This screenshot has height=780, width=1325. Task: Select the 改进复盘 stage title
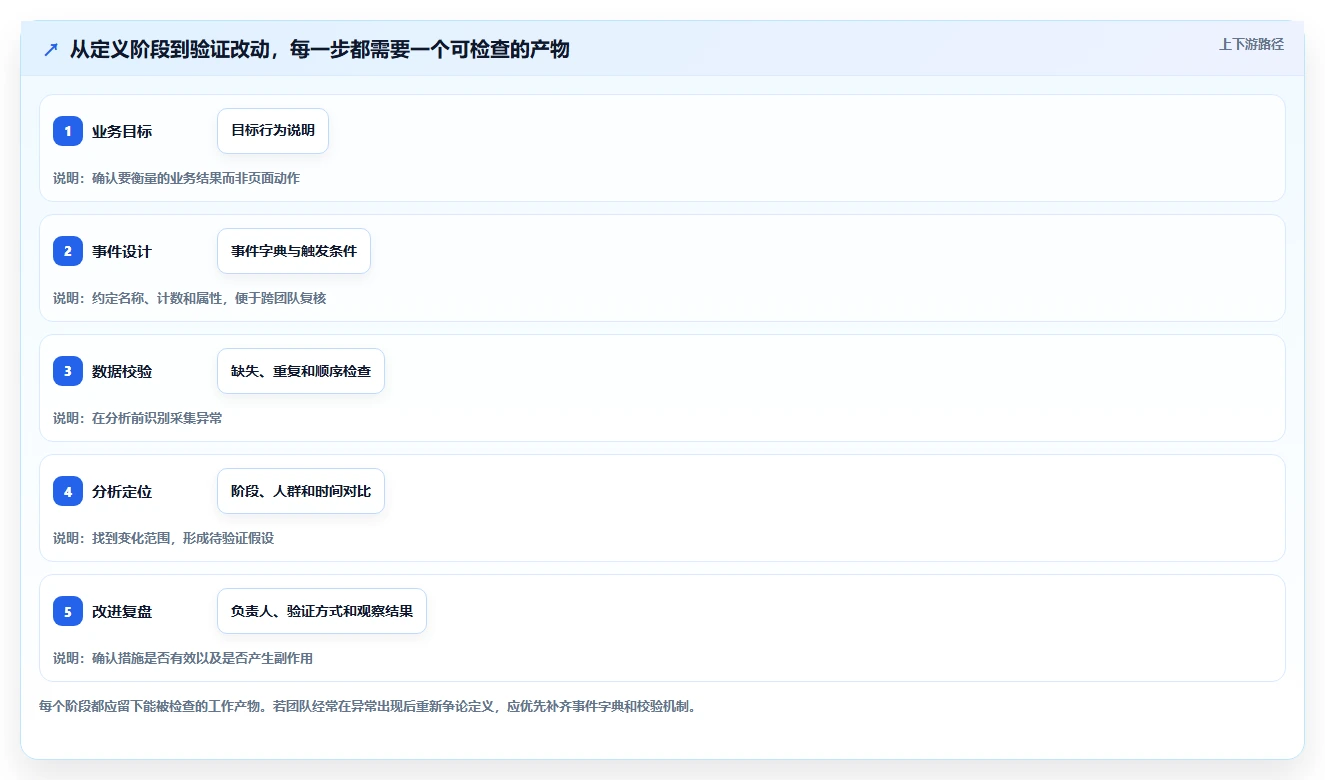(x=122, y=611)
